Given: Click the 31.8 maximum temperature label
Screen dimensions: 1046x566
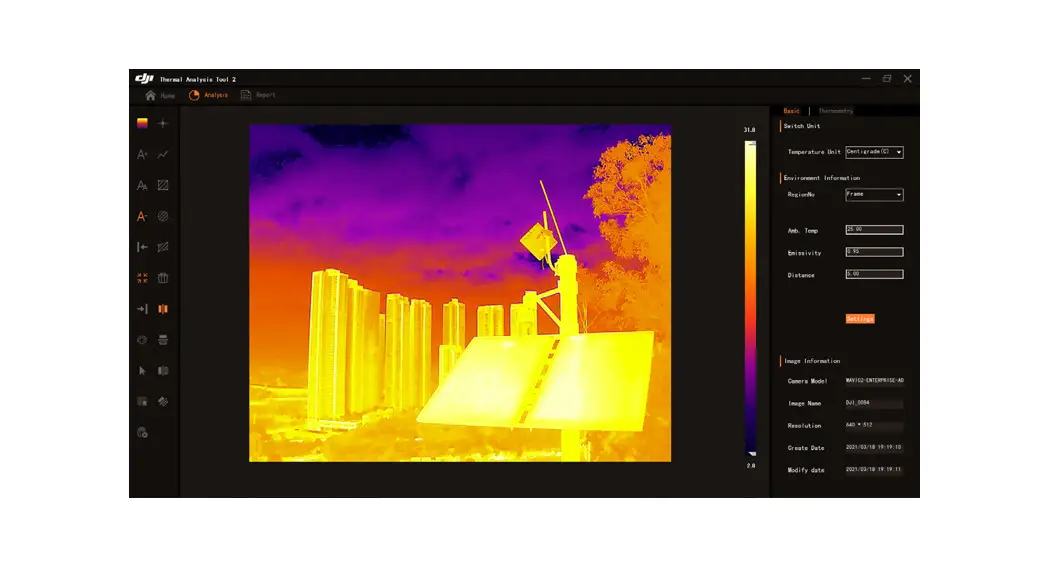Looking at the screenshot, I should [x=750, y=130].
